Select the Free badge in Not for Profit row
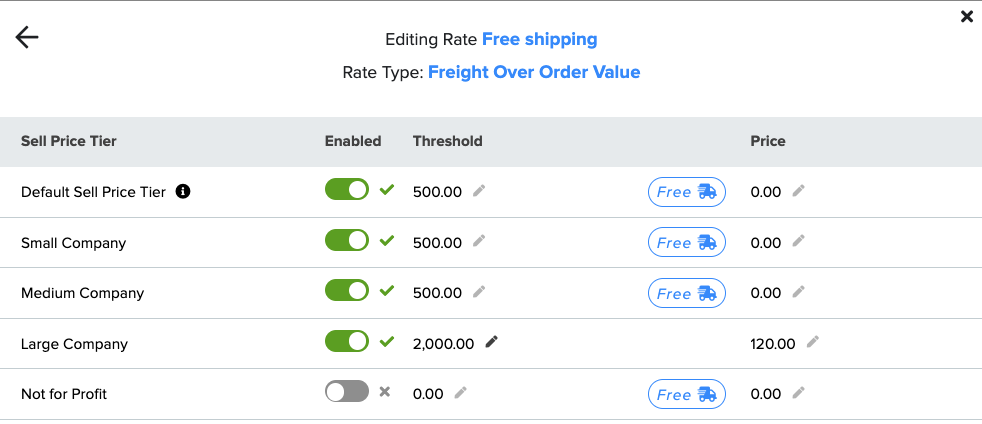 (x=686, y=394)
